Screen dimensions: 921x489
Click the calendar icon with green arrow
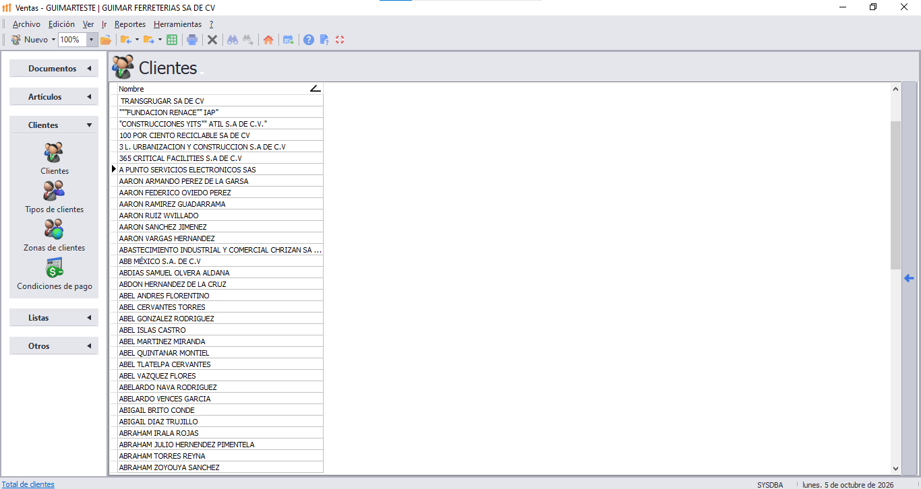click(288, 40)
